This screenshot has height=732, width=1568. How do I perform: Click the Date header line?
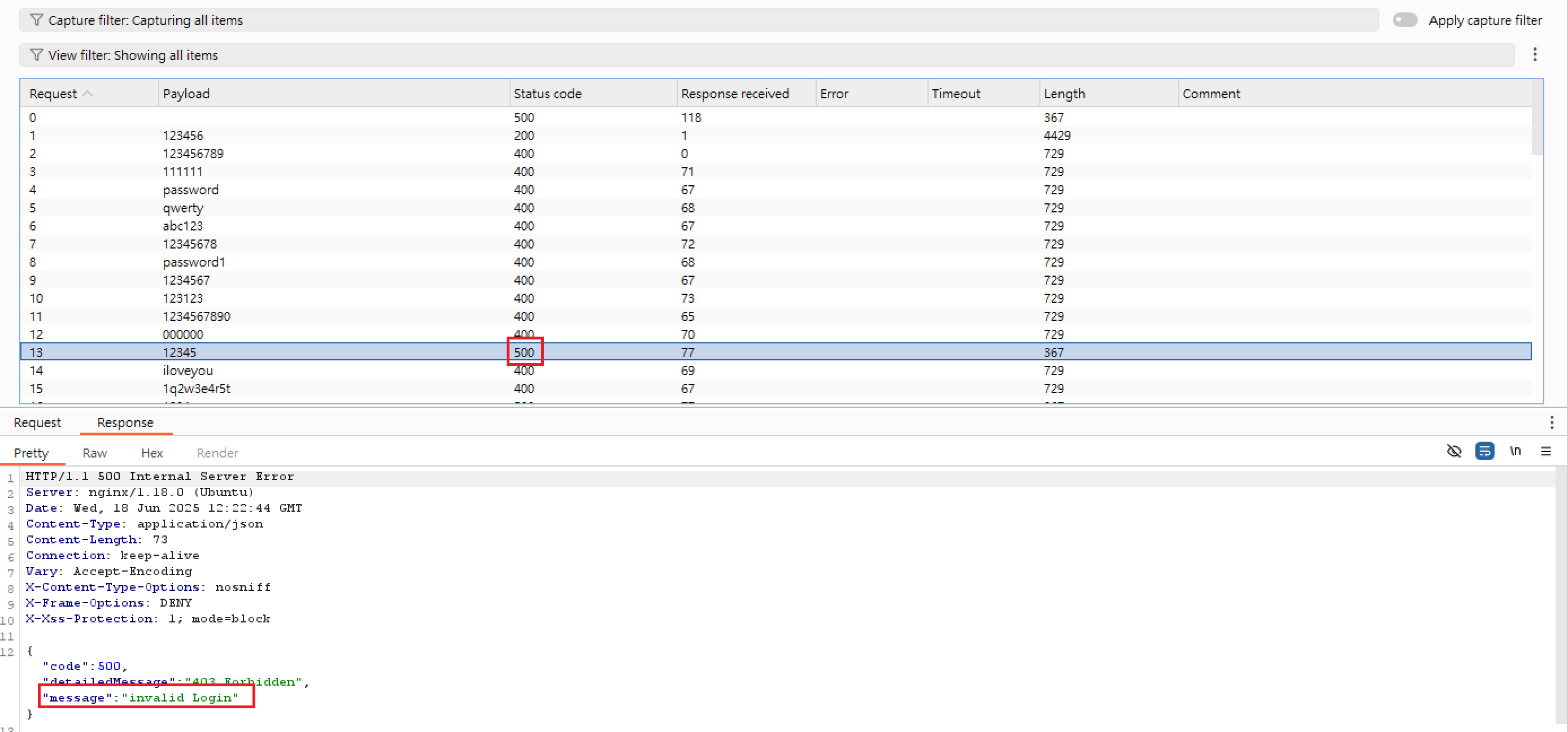pyautogui.click(x=164, y=508)
